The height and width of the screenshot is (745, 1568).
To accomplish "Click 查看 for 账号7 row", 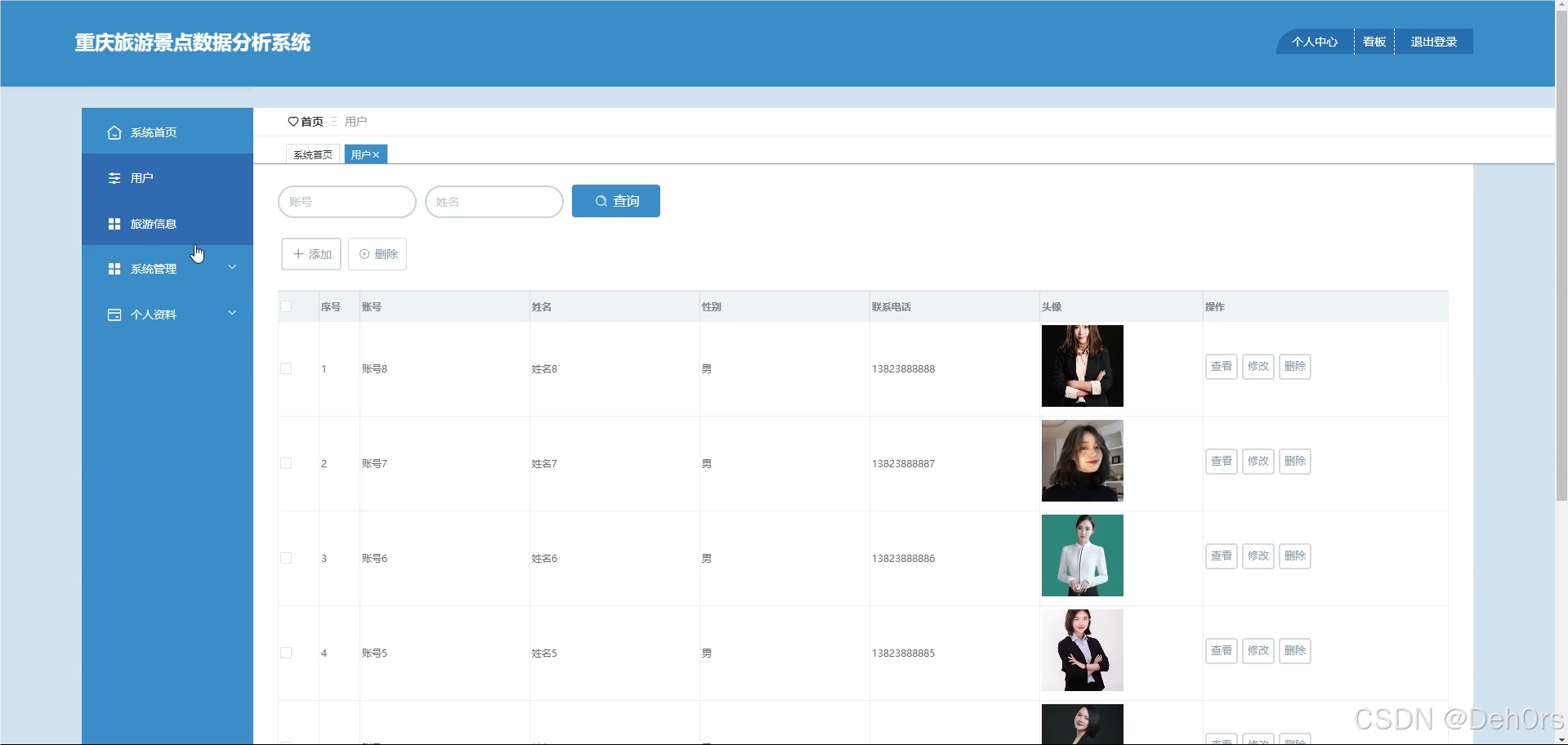I will [1222, 462].
